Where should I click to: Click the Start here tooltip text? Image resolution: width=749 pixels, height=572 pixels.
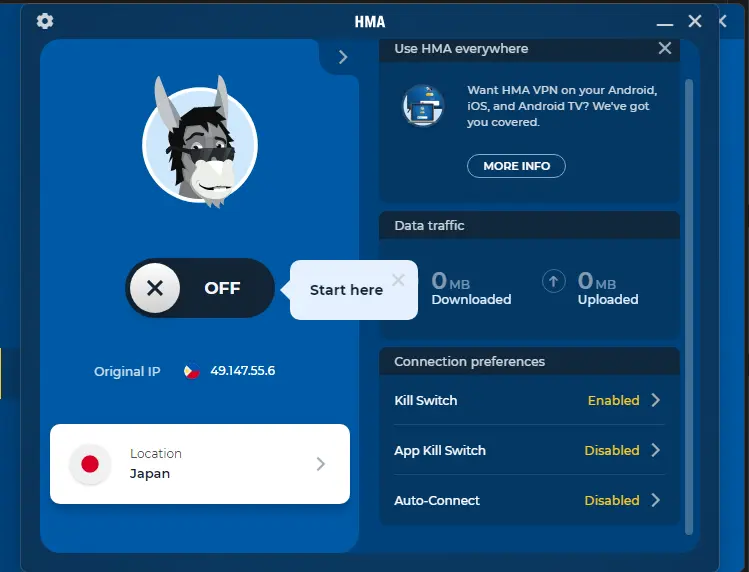tap(346, 290)
